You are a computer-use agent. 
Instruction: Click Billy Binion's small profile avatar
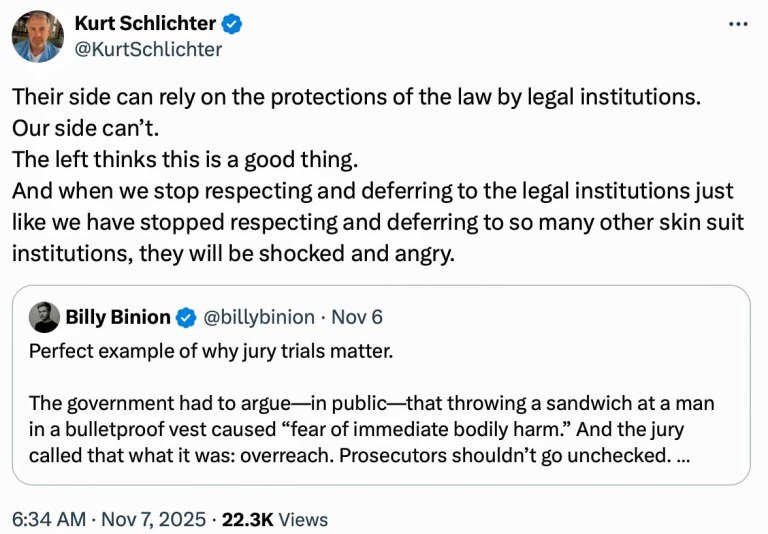[43, 317]
